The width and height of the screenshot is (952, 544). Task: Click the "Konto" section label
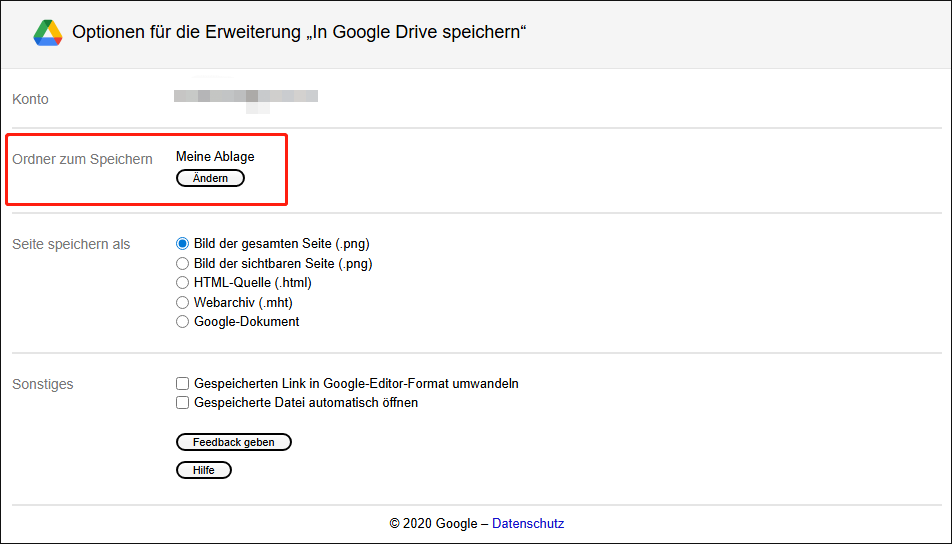tap(30, 99)
